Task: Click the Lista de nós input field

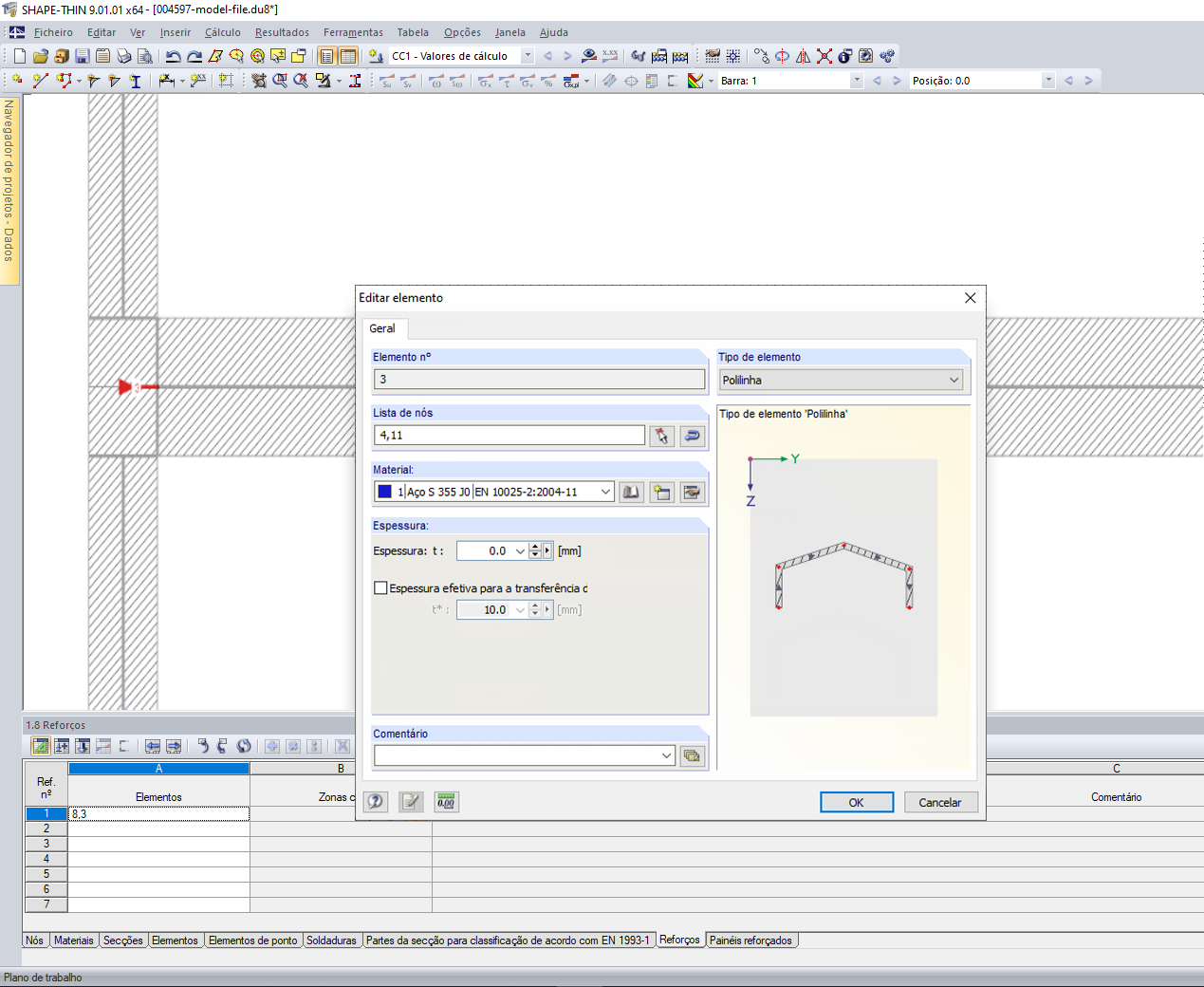Action: 509,436
